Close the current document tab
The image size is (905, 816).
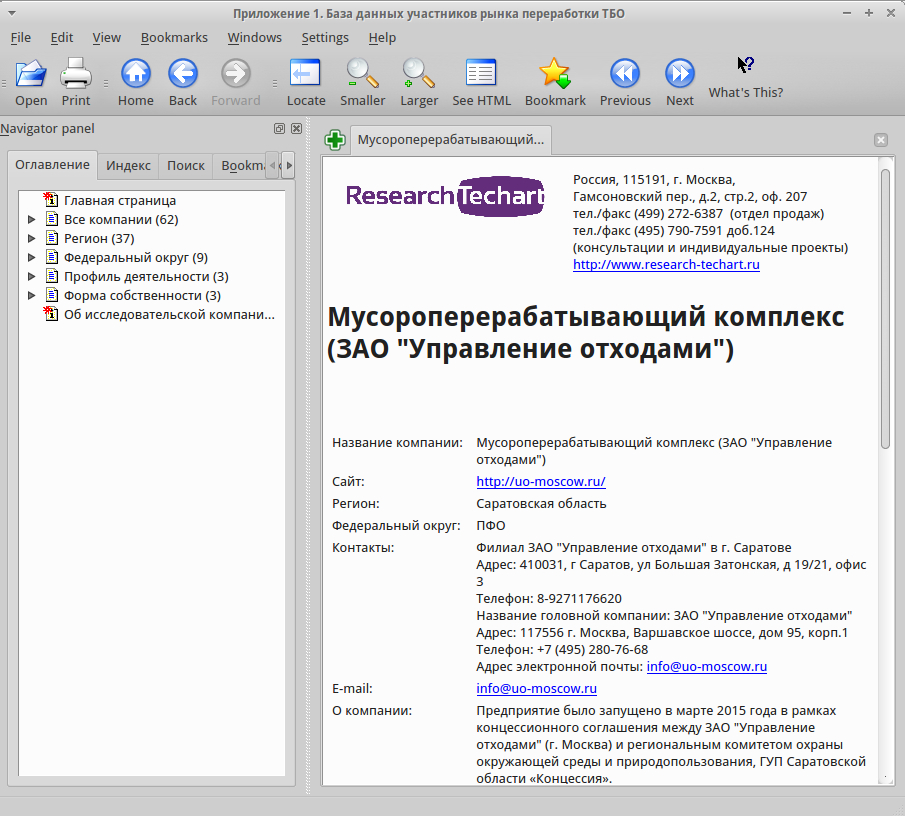tap(881, 140)
